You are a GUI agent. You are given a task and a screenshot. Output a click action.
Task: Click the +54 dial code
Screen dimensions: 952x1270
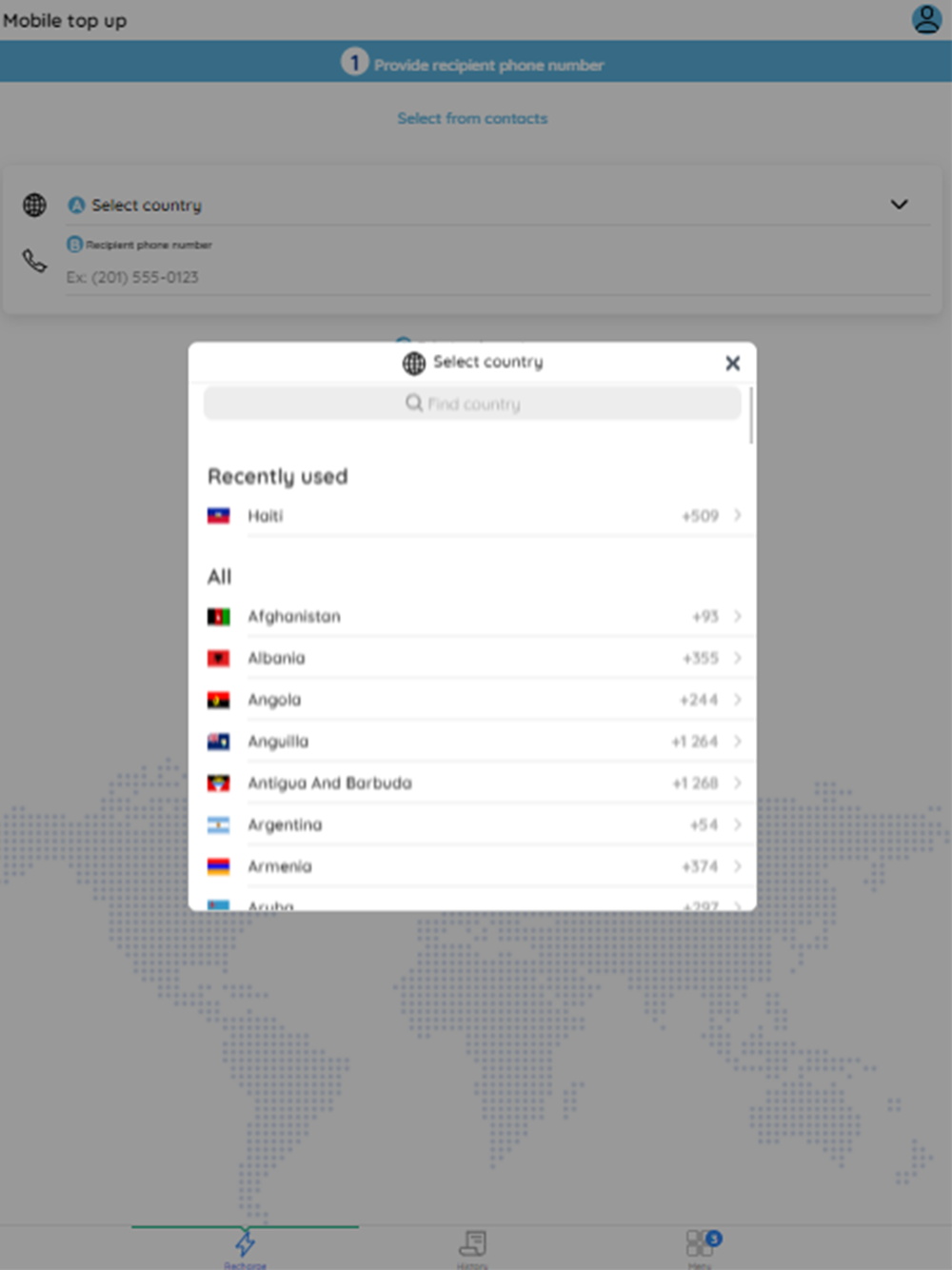pos(704,825)
